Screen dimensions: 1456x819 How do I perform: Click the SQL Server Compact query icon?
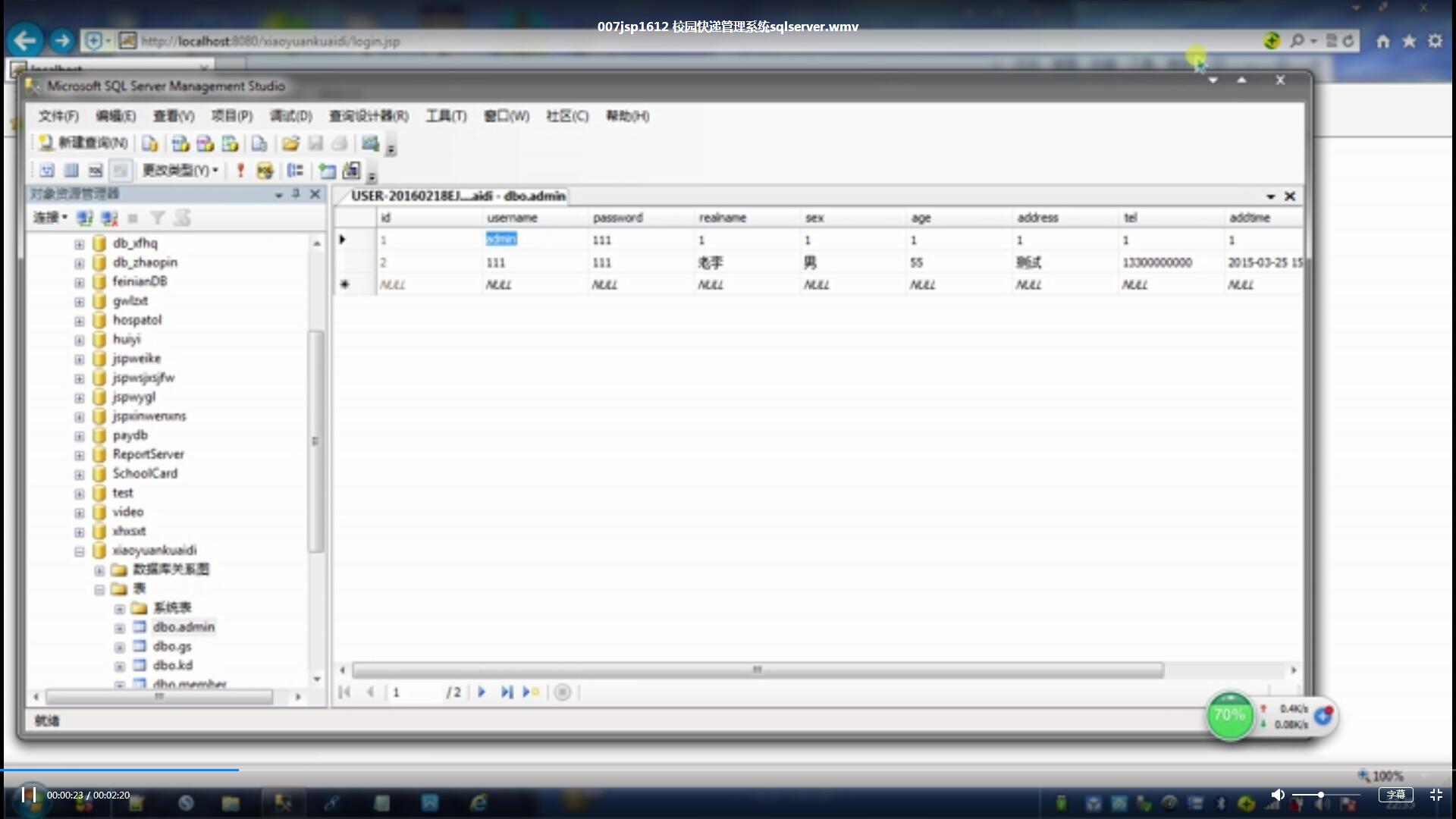tap(259, 143)
